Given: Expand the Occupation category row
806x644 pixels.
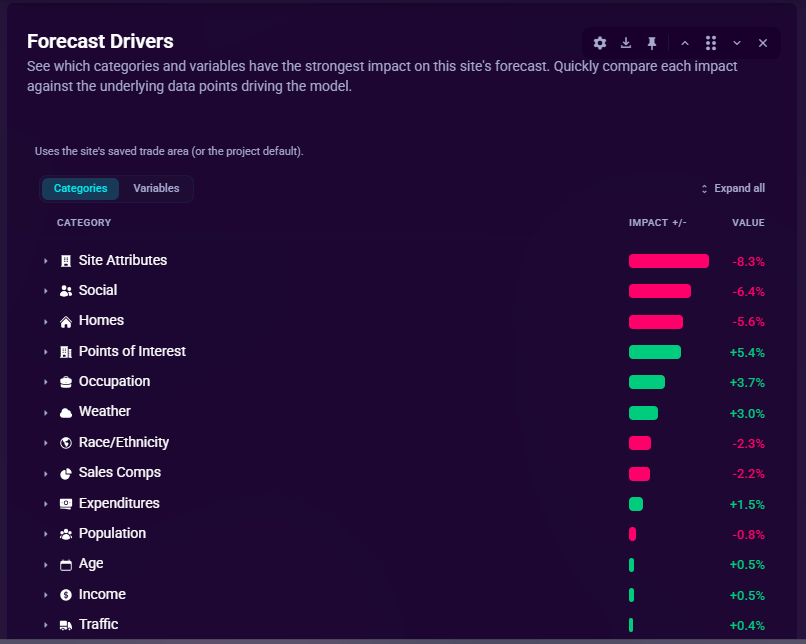Looking at the screenshot, I should point(46,382).
